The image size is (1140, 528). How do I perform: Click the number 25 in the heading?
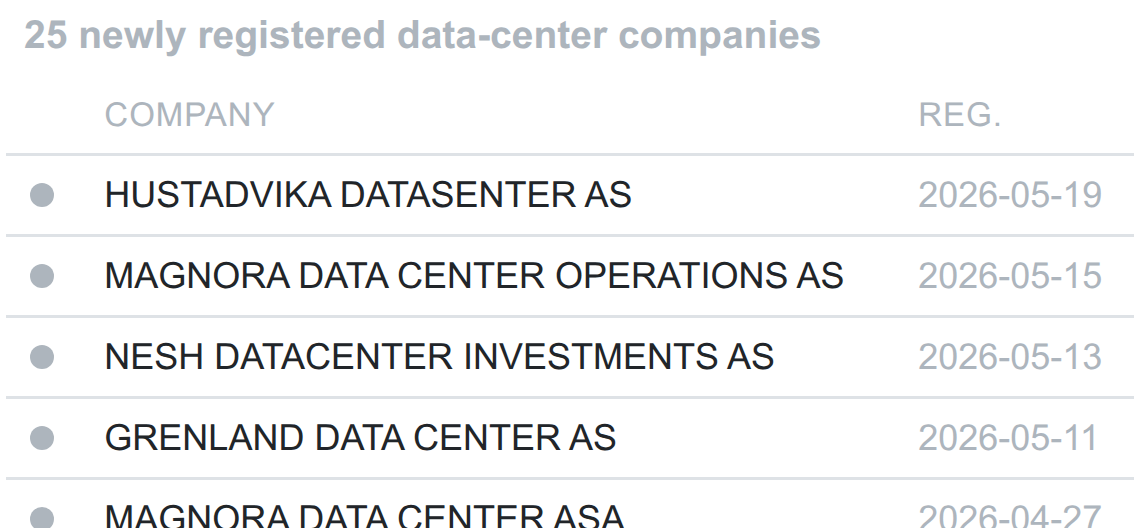tap(46, 35)
